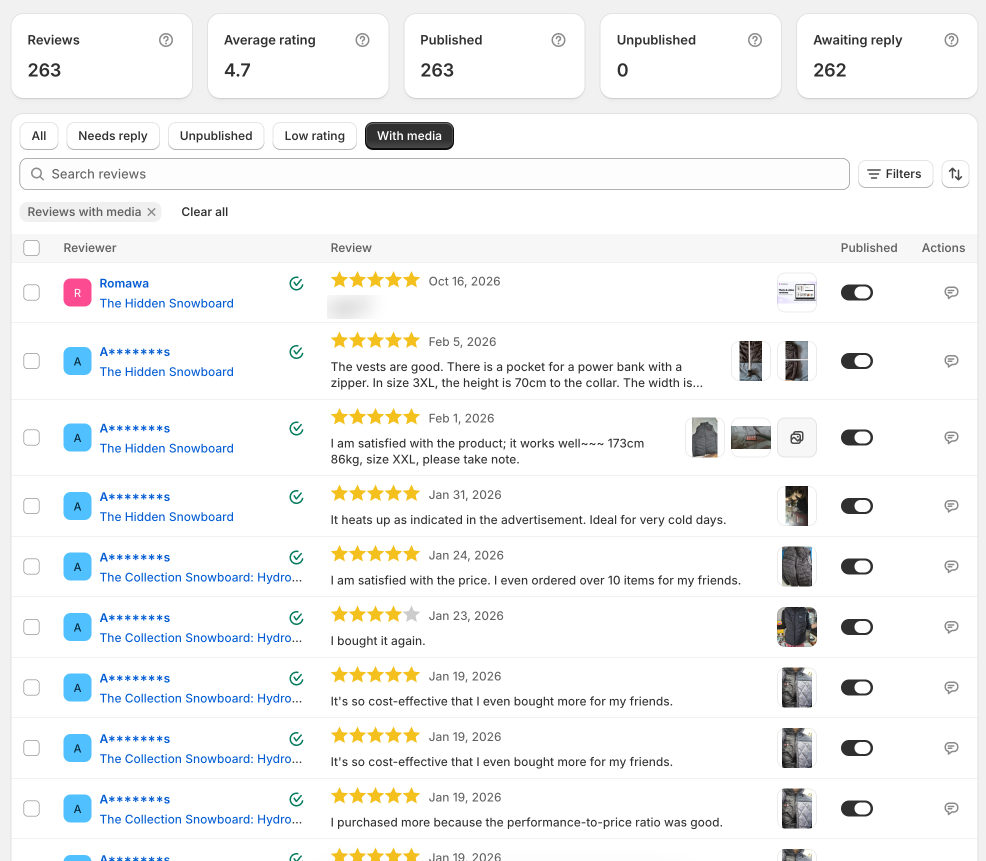This screenshot has width=986, height=861.
Task: Open photo on Jan 31, 2026 review
Action: pos(797,506)
